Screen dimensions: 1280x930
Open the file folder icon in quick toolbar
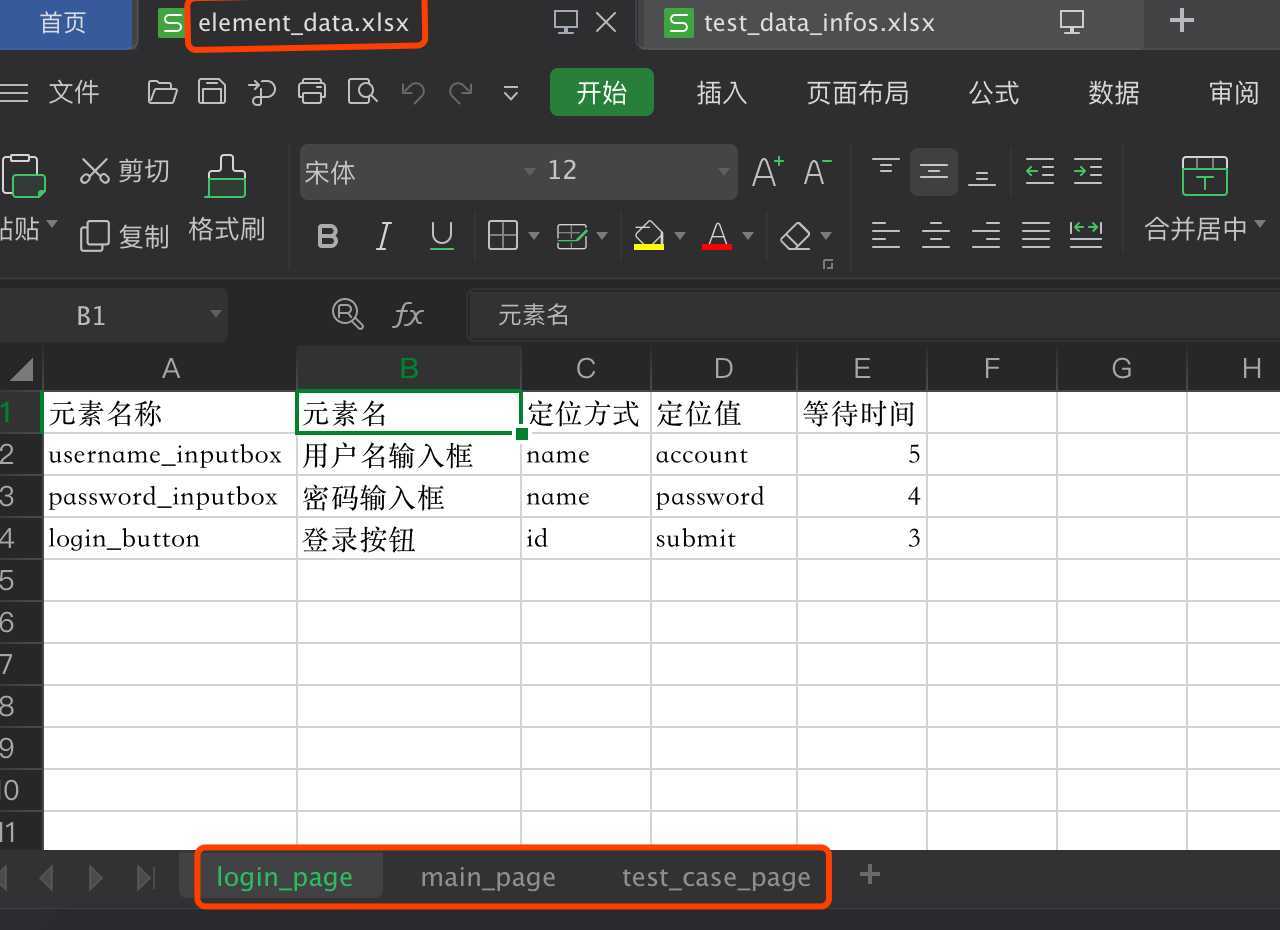pos(162,93)
